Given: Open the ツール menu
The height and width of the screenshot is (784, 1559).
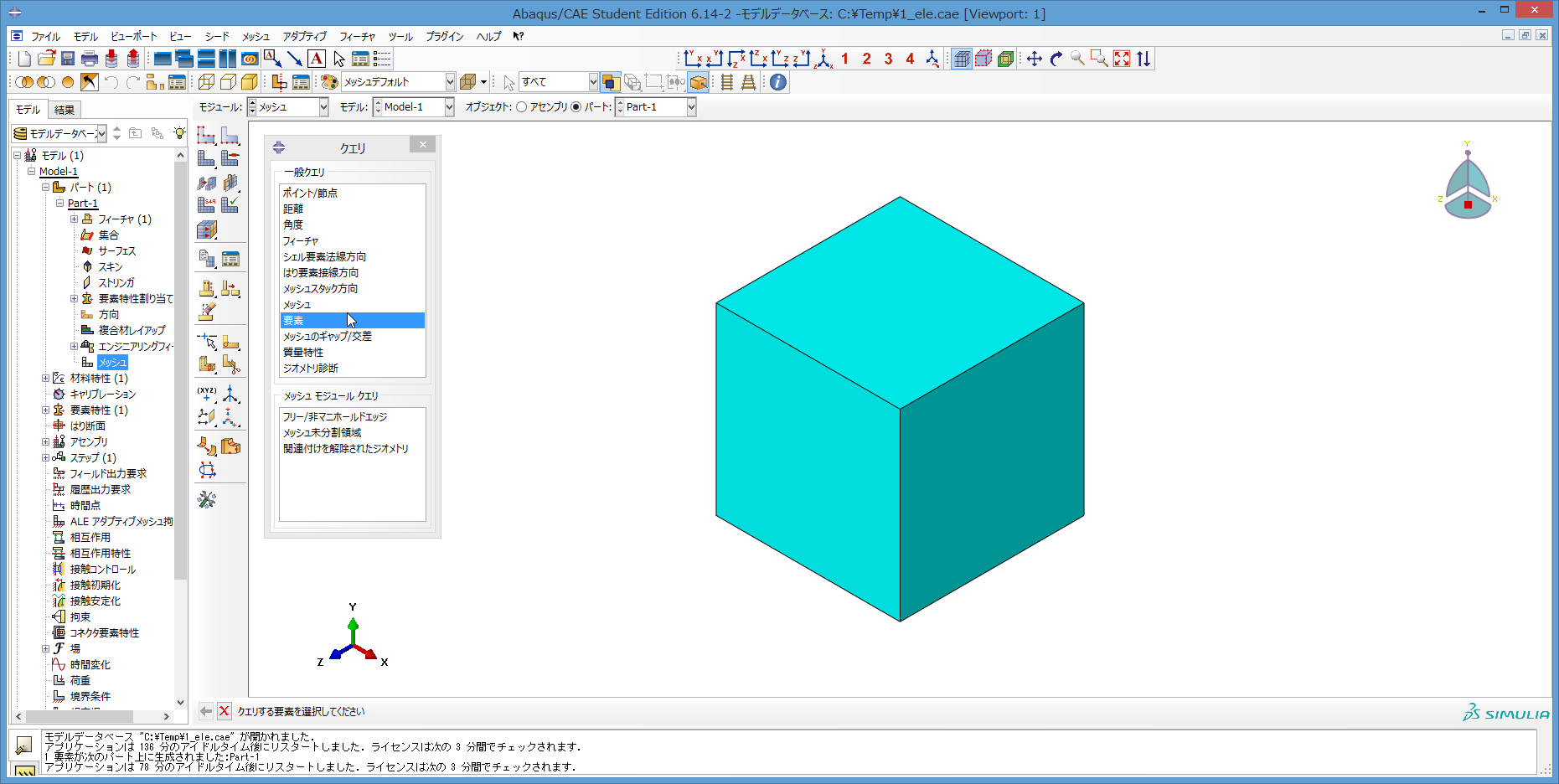Looking at the screenshot, I should tap(400, 37).
